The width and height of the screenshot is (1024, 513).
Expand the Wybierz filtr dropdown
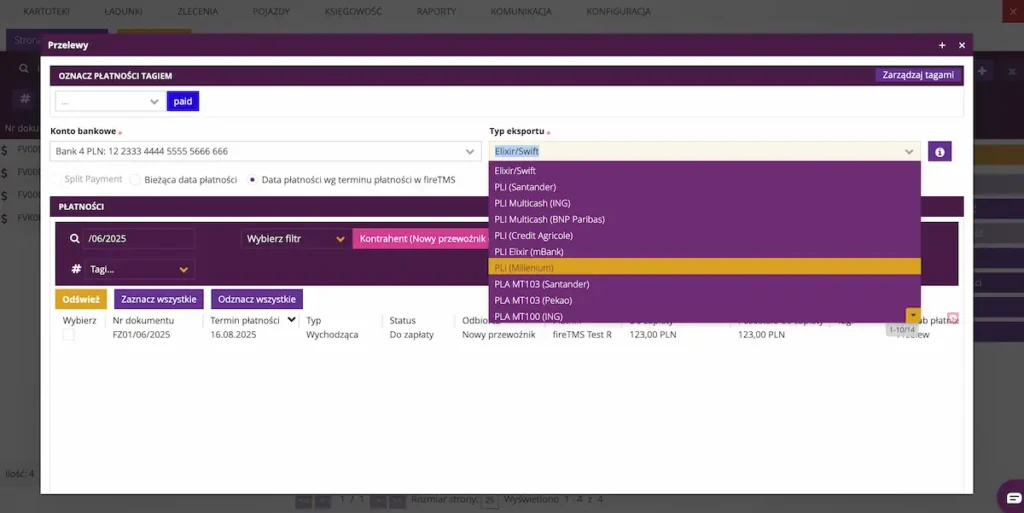295,239
